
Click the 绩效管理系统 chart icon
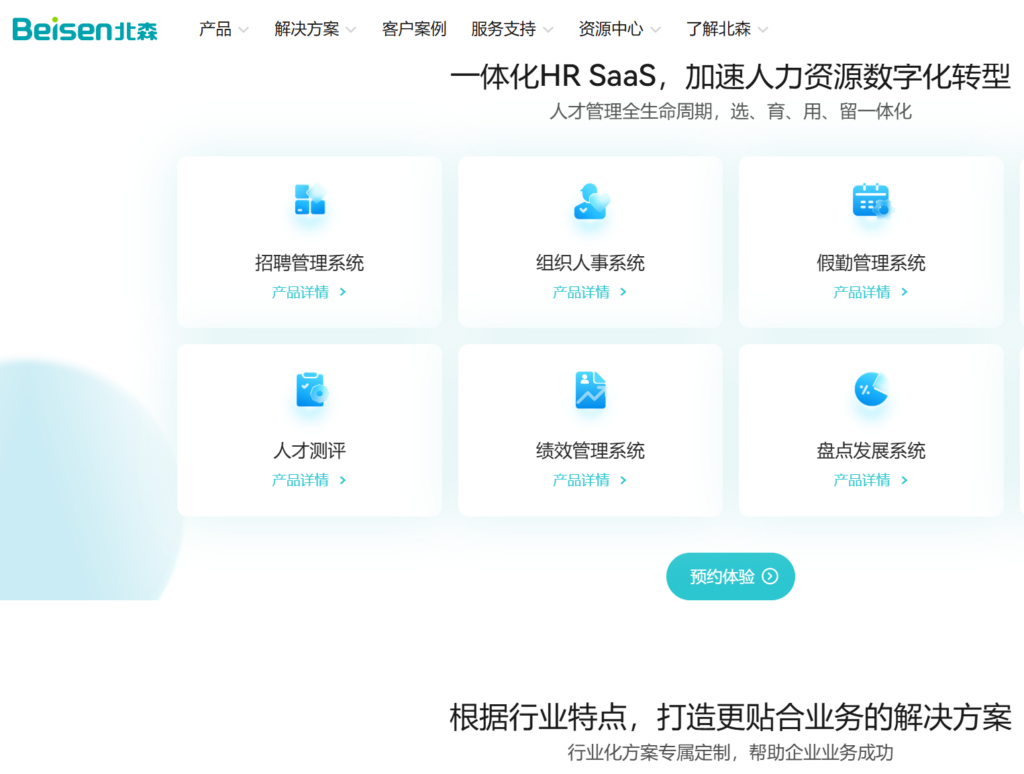(590, 390)
